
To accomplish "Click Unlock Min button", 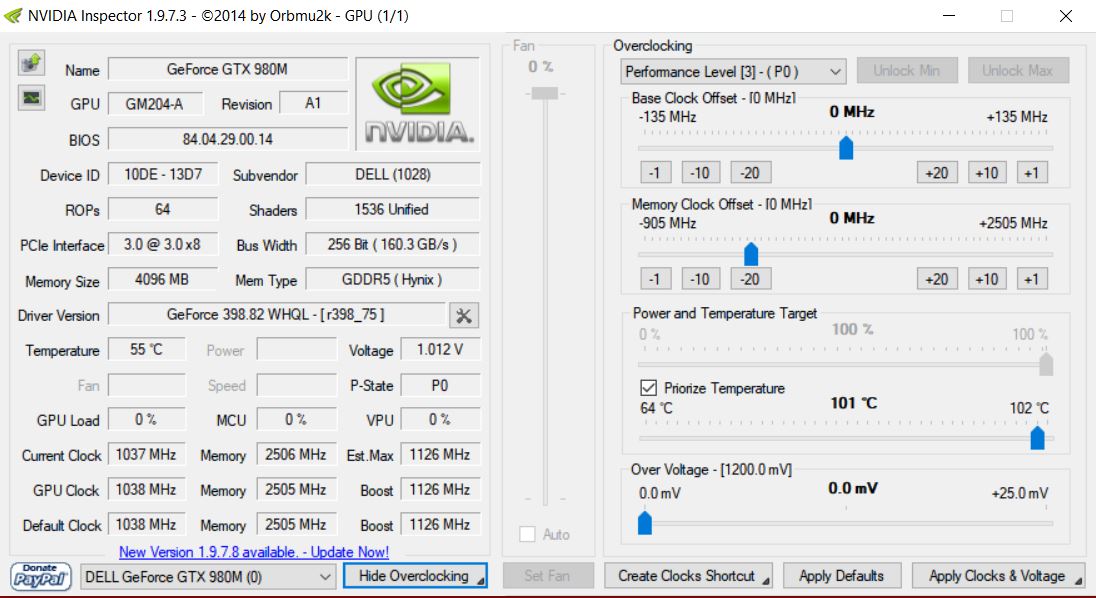I will (906, 71).
